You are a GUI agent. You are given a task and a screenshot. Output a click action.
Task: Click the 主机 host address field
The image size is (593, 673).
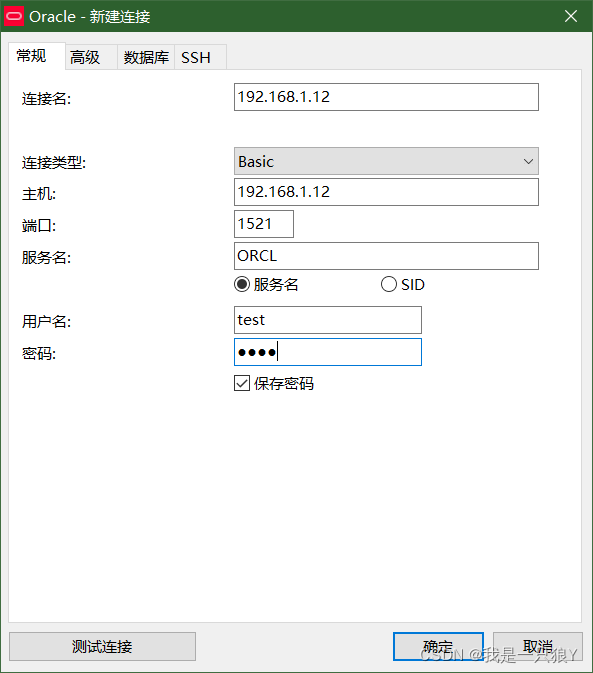(386, 192)
